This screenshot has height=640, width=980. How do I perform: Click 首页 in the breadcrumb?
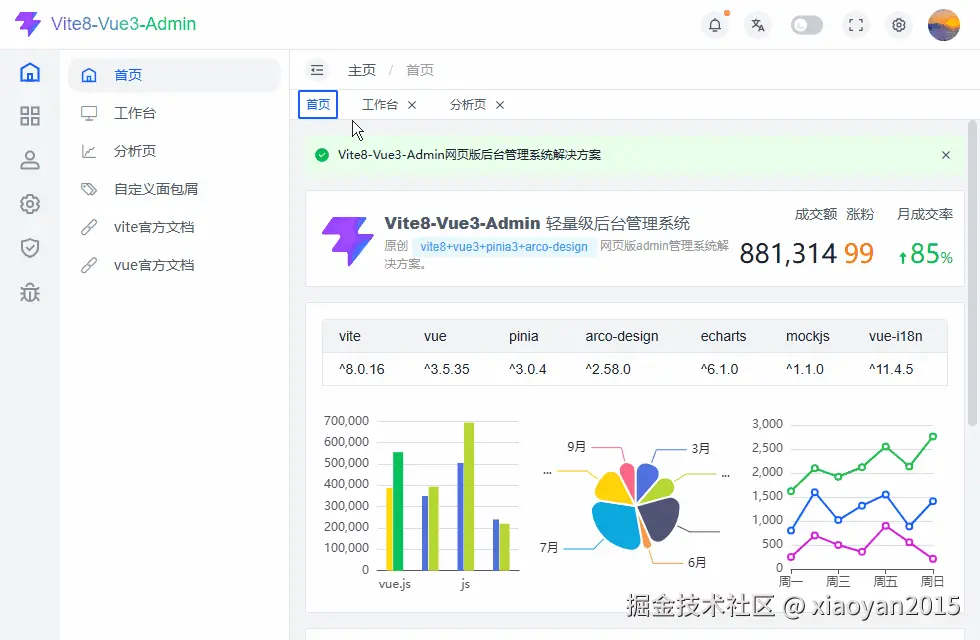pos(420,70)
